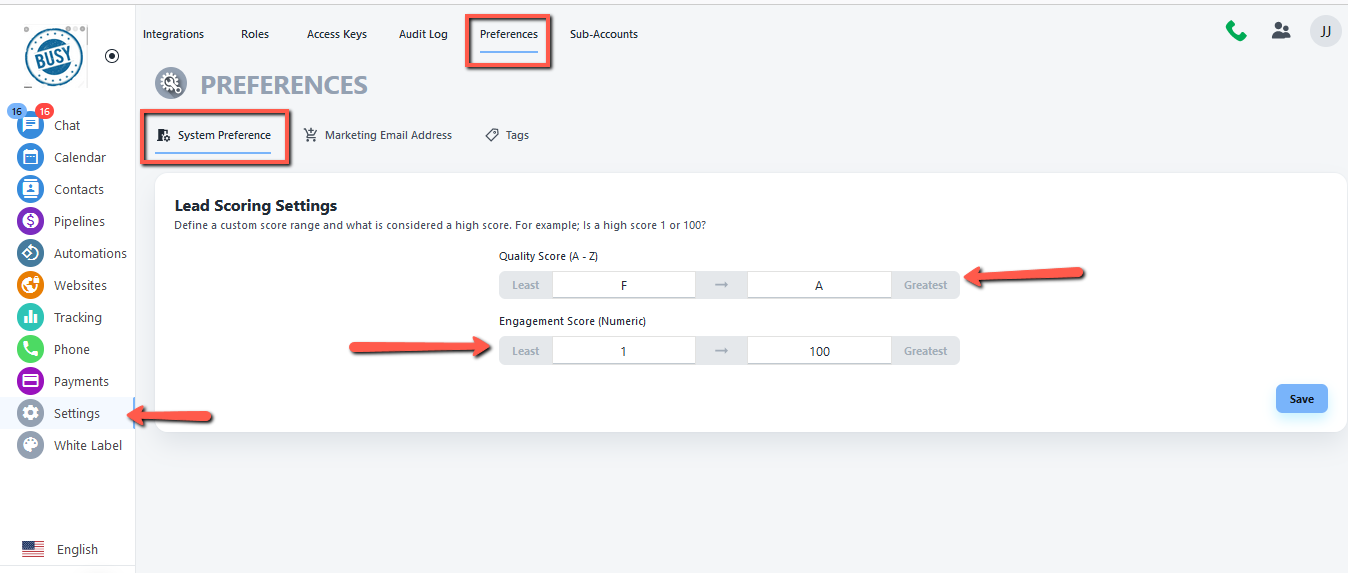Click the Engagement Score greatest value field

[x=819, y=351]
